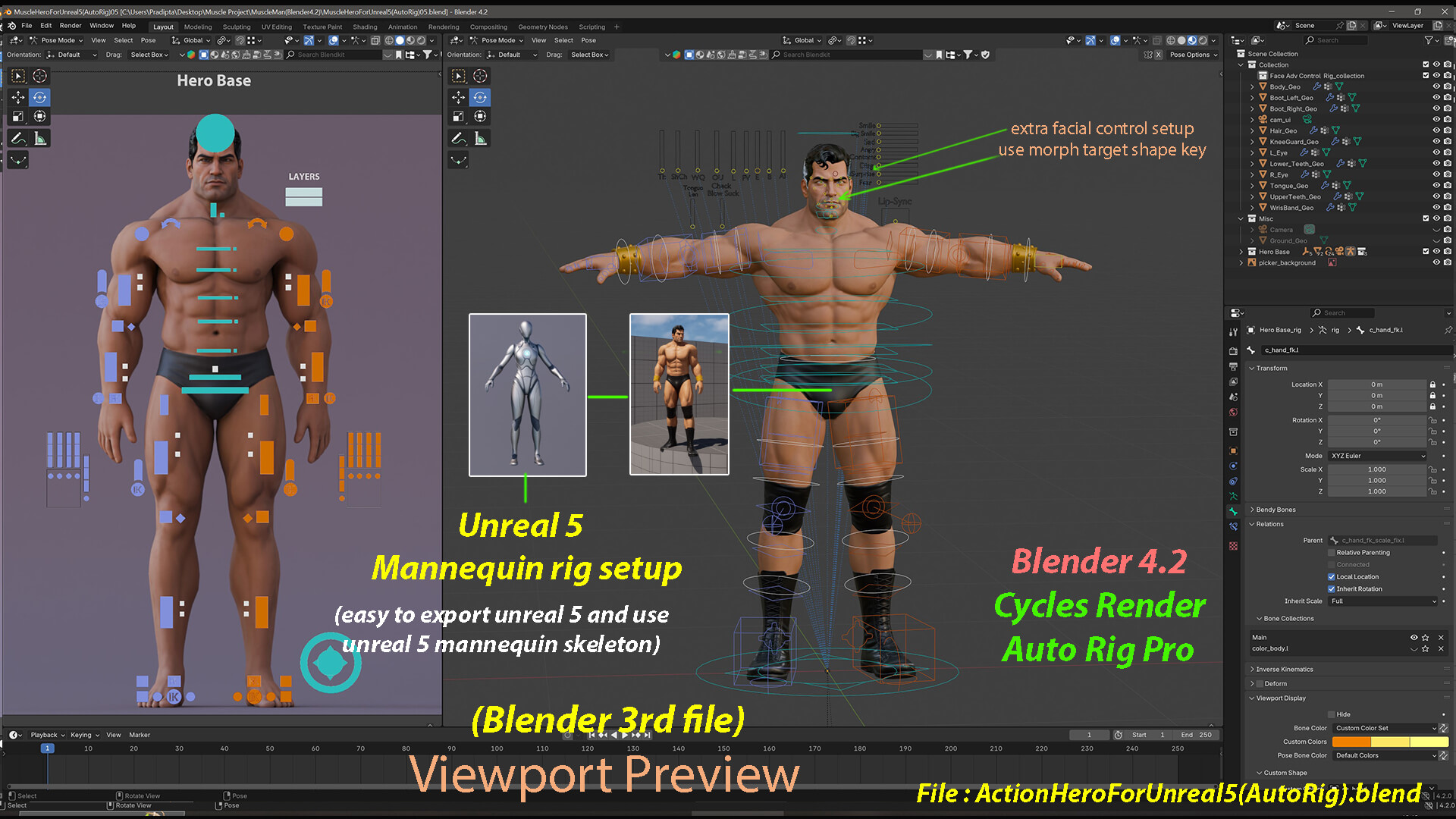Switch to the Sculpting workspace tab
Image resolution: width=1456 pixels, height=819 pixels.
tap(237, 27)
